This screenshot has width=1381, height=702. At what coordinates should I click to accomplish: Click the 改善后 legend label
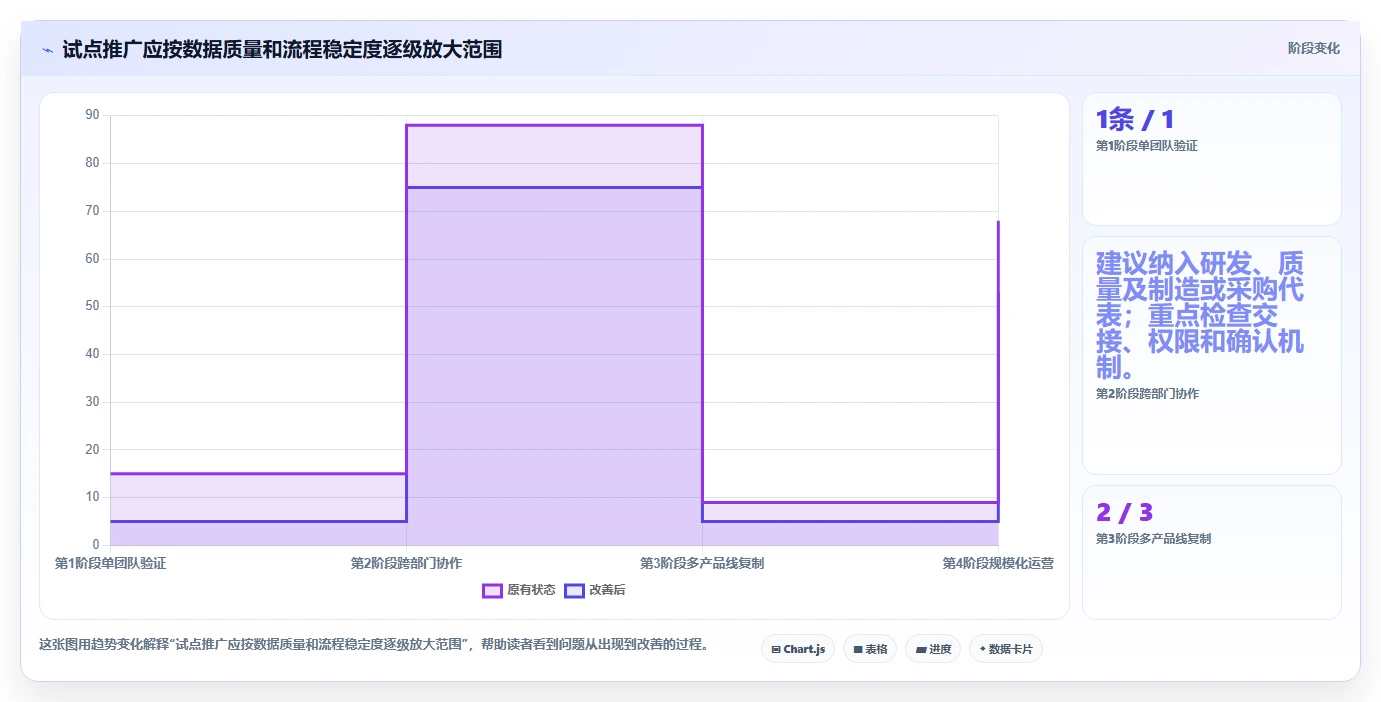click(607, 590)
